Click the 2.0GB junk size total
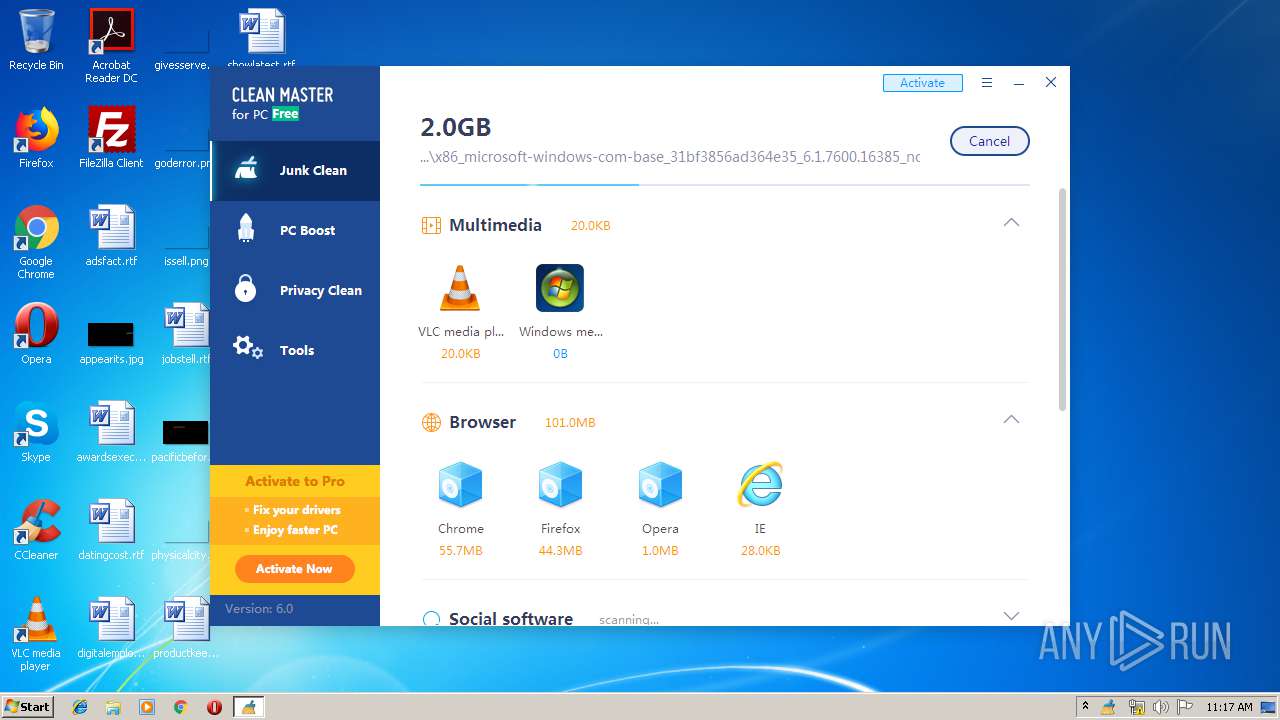This screenshot has width=1280, height=720. click(455, 127)
